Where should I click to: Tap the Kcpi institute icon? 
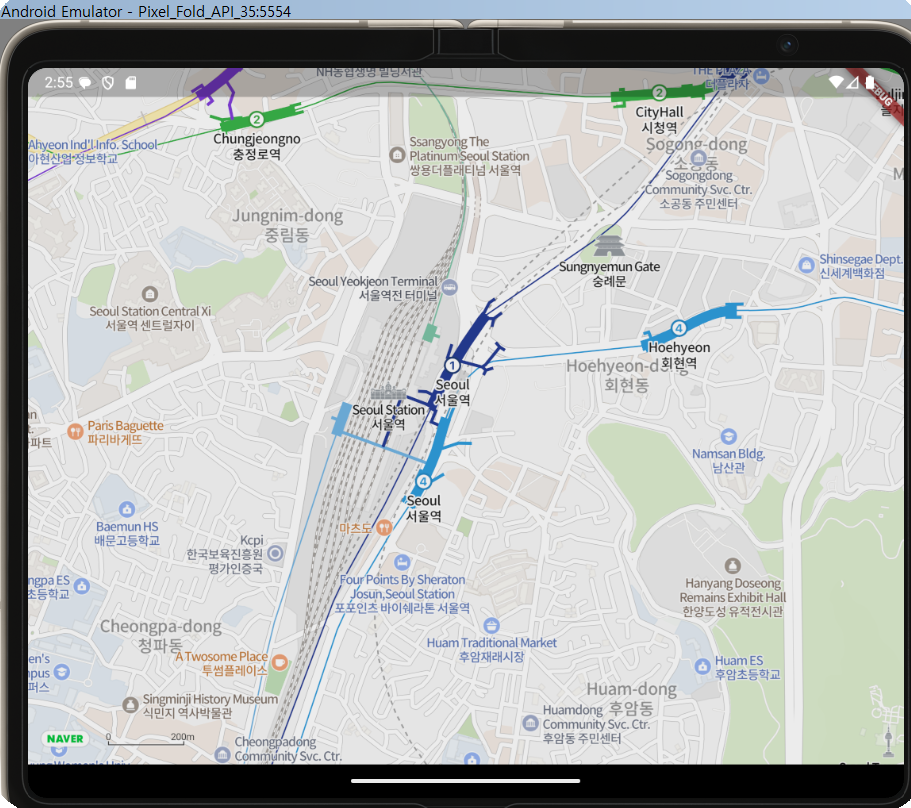pos(275,553)
